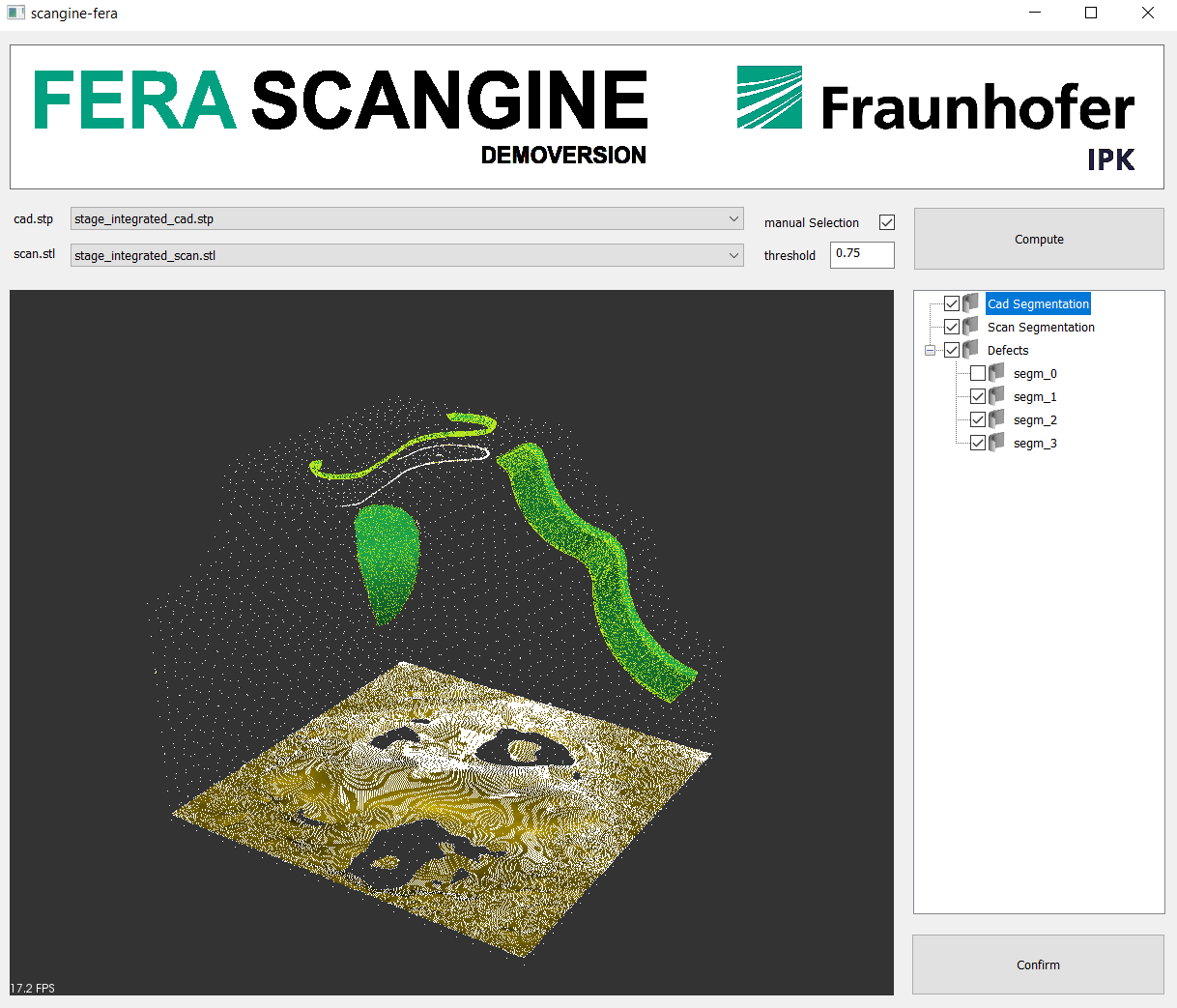The image size is (1177, 1008).
Task: Click the Cad Segmentation node icon
Action: [971, 303]
